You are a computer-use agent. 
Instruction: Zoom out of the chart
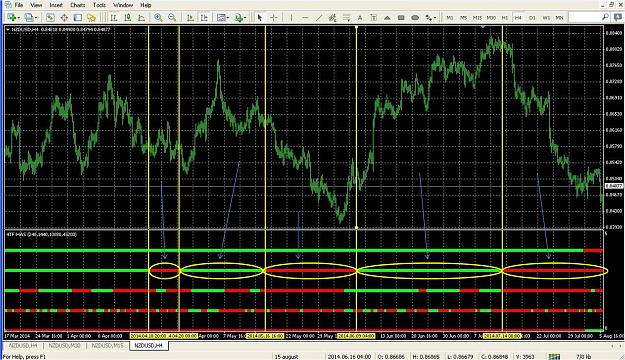pyautogui.click(x=172, y=18)
